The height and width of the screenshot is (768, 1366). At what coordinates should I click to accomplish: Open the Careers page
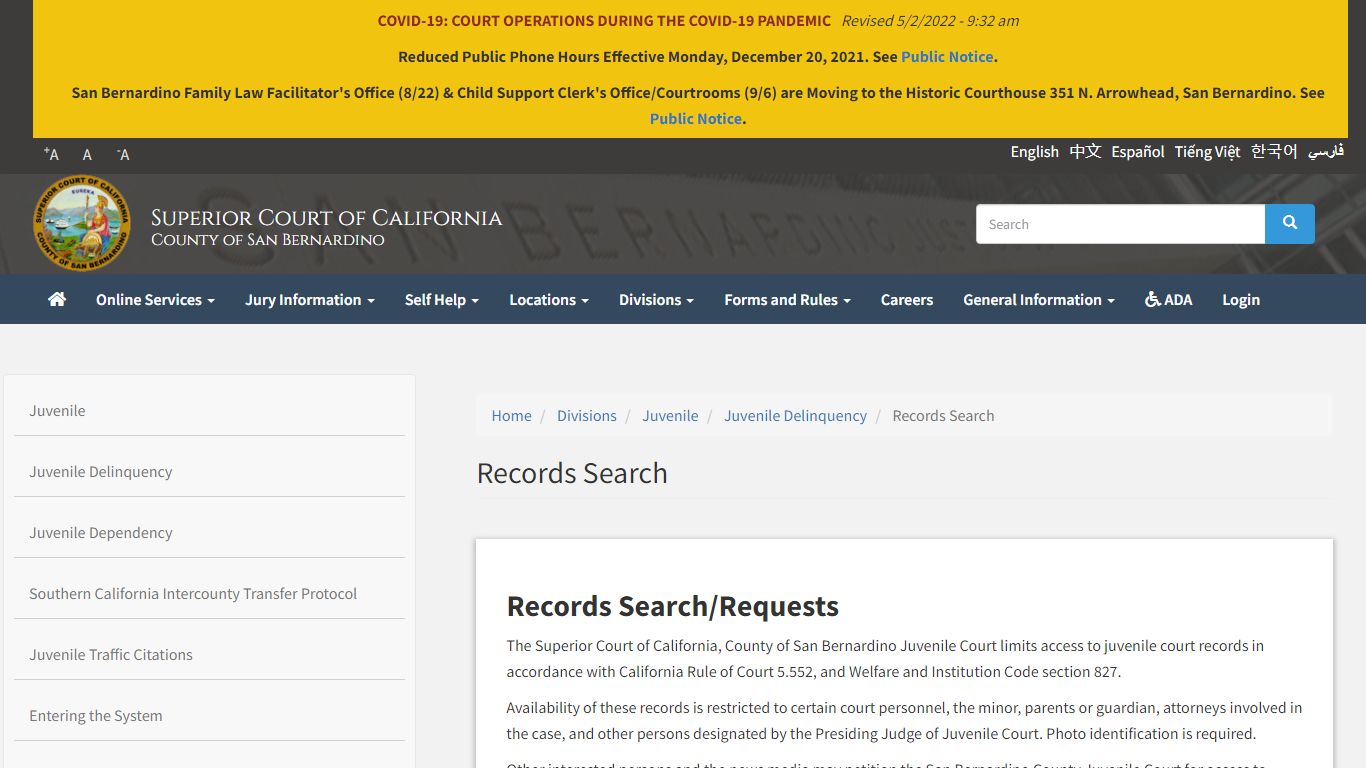907,299
